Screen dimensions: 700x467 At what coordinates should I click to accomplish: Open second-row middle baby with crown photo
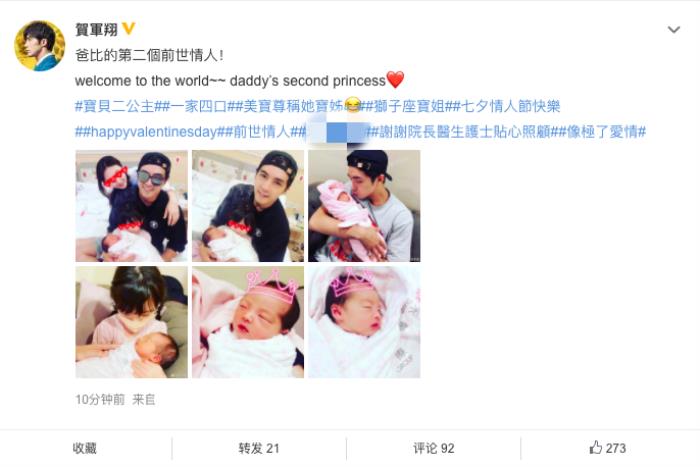[x=248, y=322]
